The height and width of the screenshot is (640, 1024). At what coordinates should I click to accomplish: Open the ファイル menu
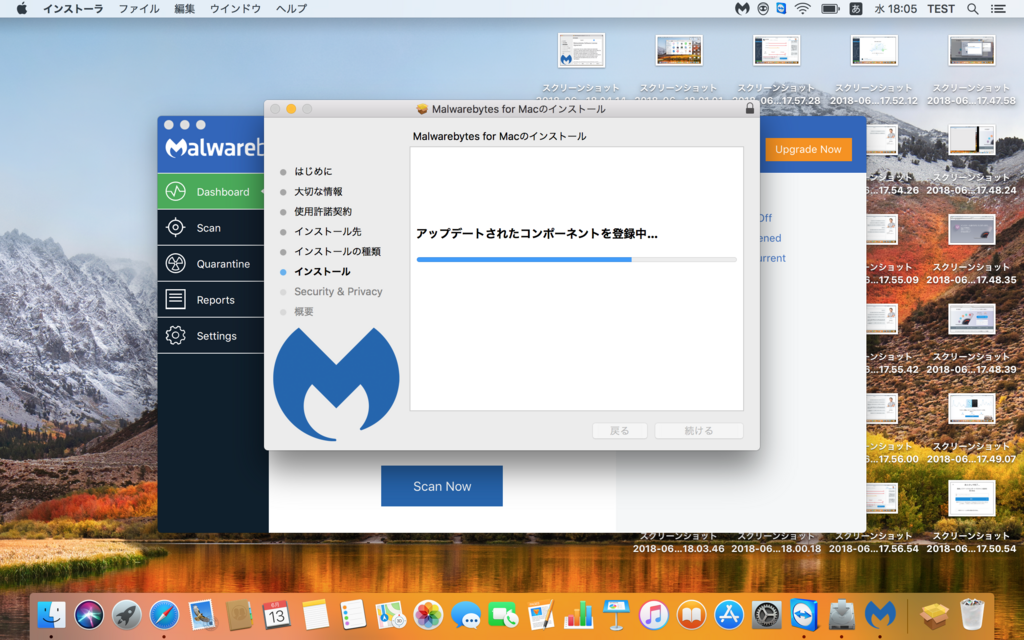pos(138,8)
